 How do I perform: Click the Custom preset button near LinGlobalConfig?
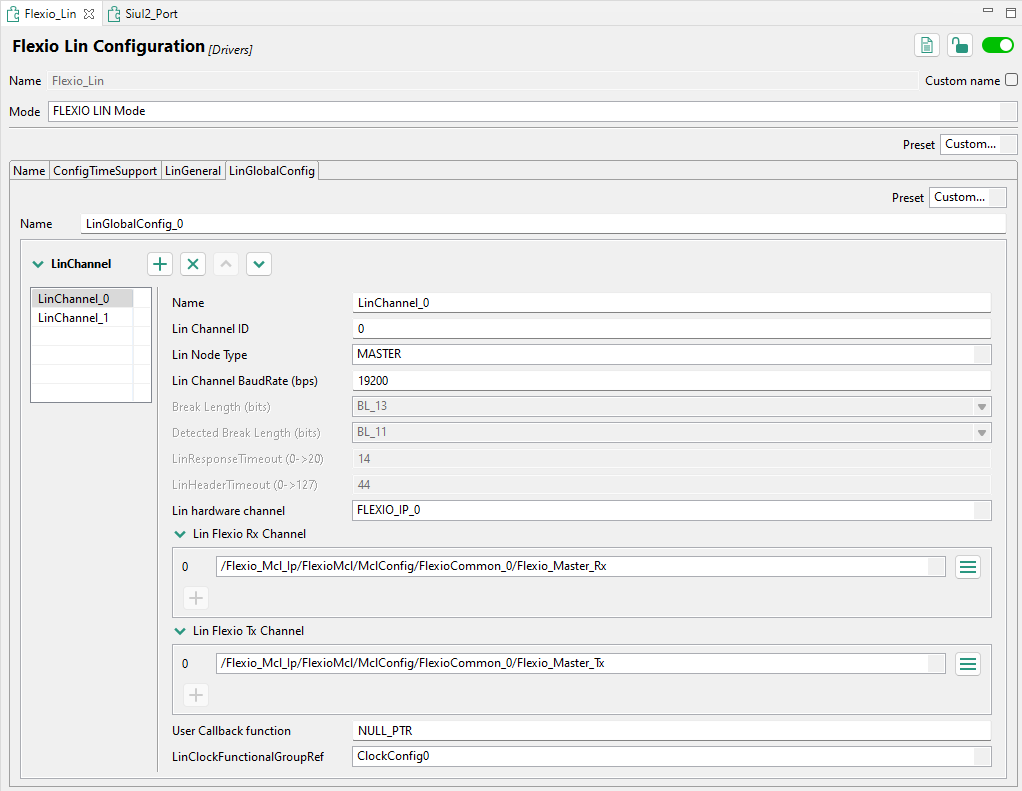967,197
